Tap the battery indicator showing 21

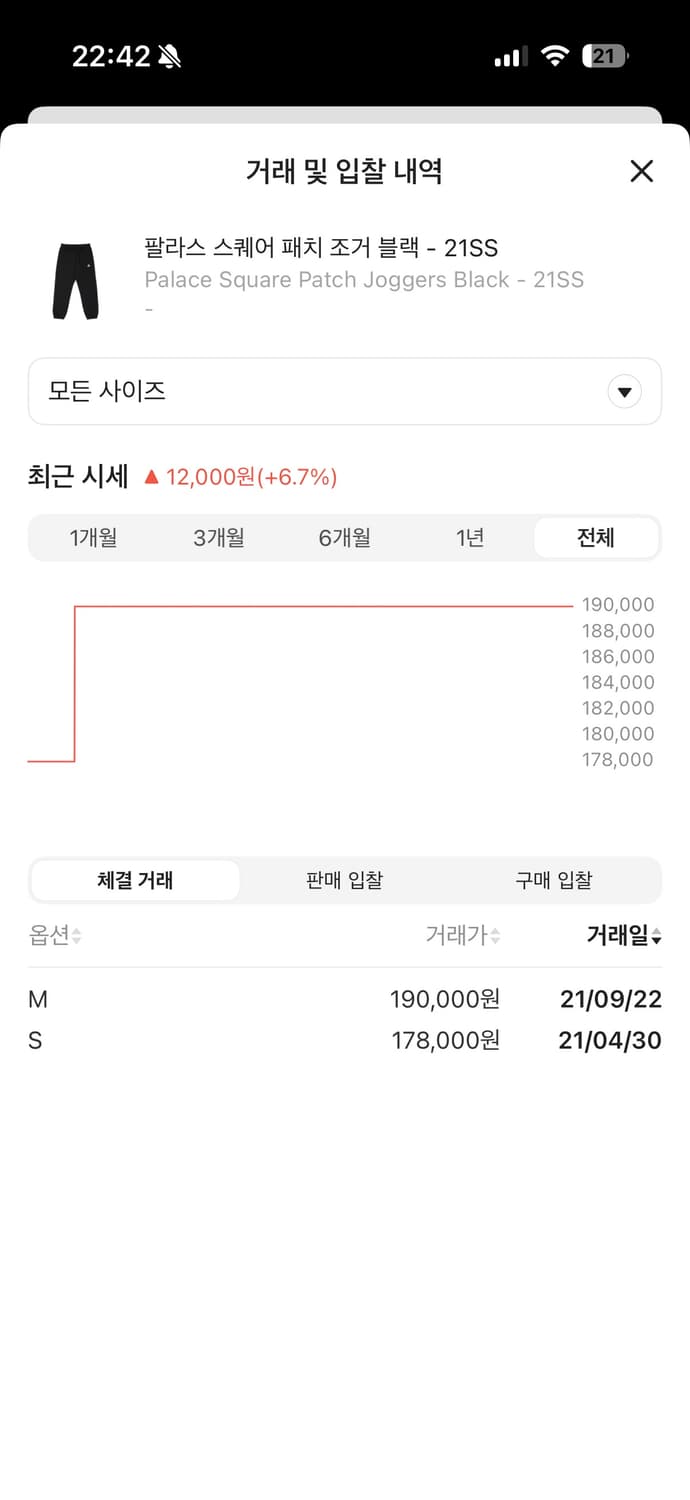(601, 56)
